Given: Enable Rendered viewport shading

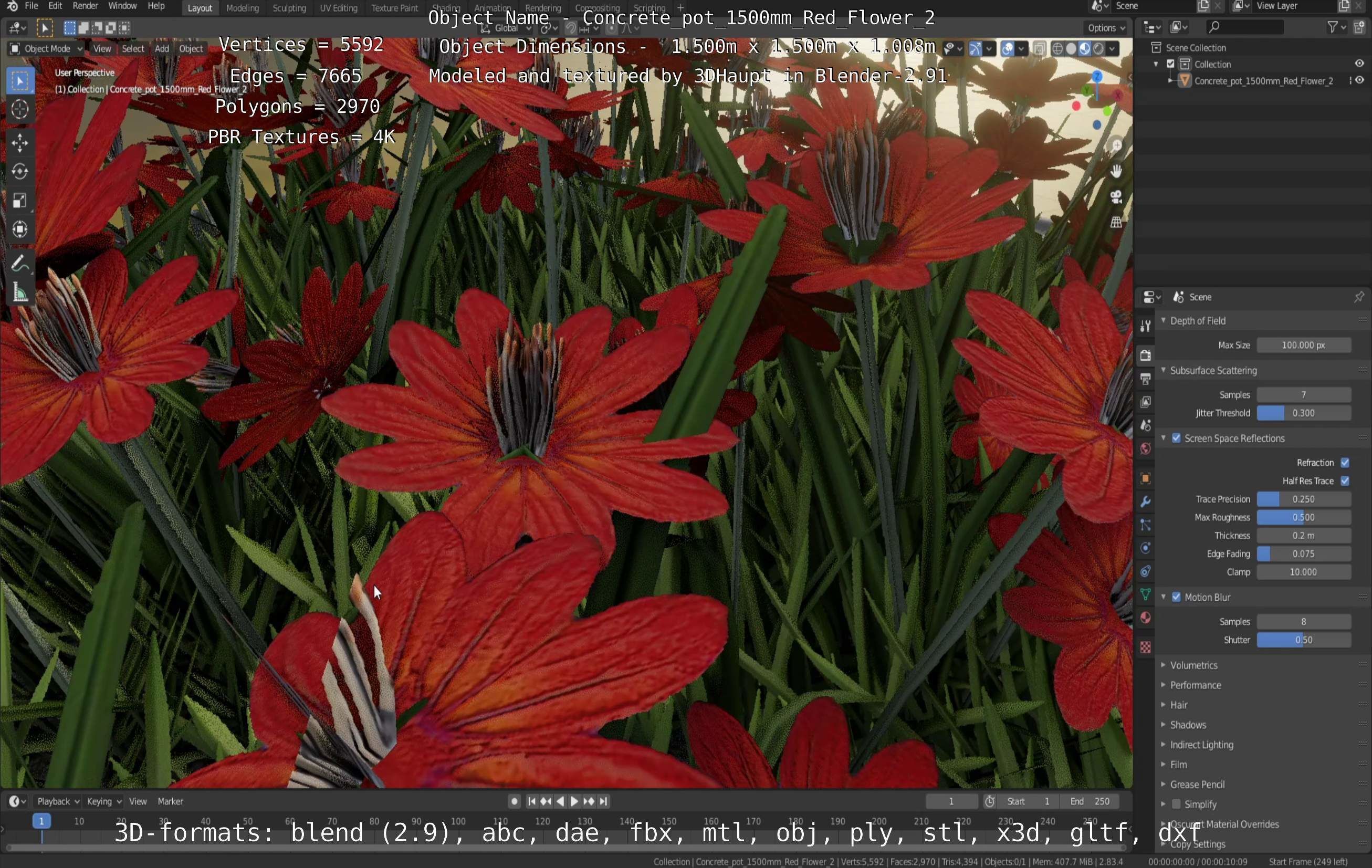Looking at the screenshot, I should [x=1098, y=48].
